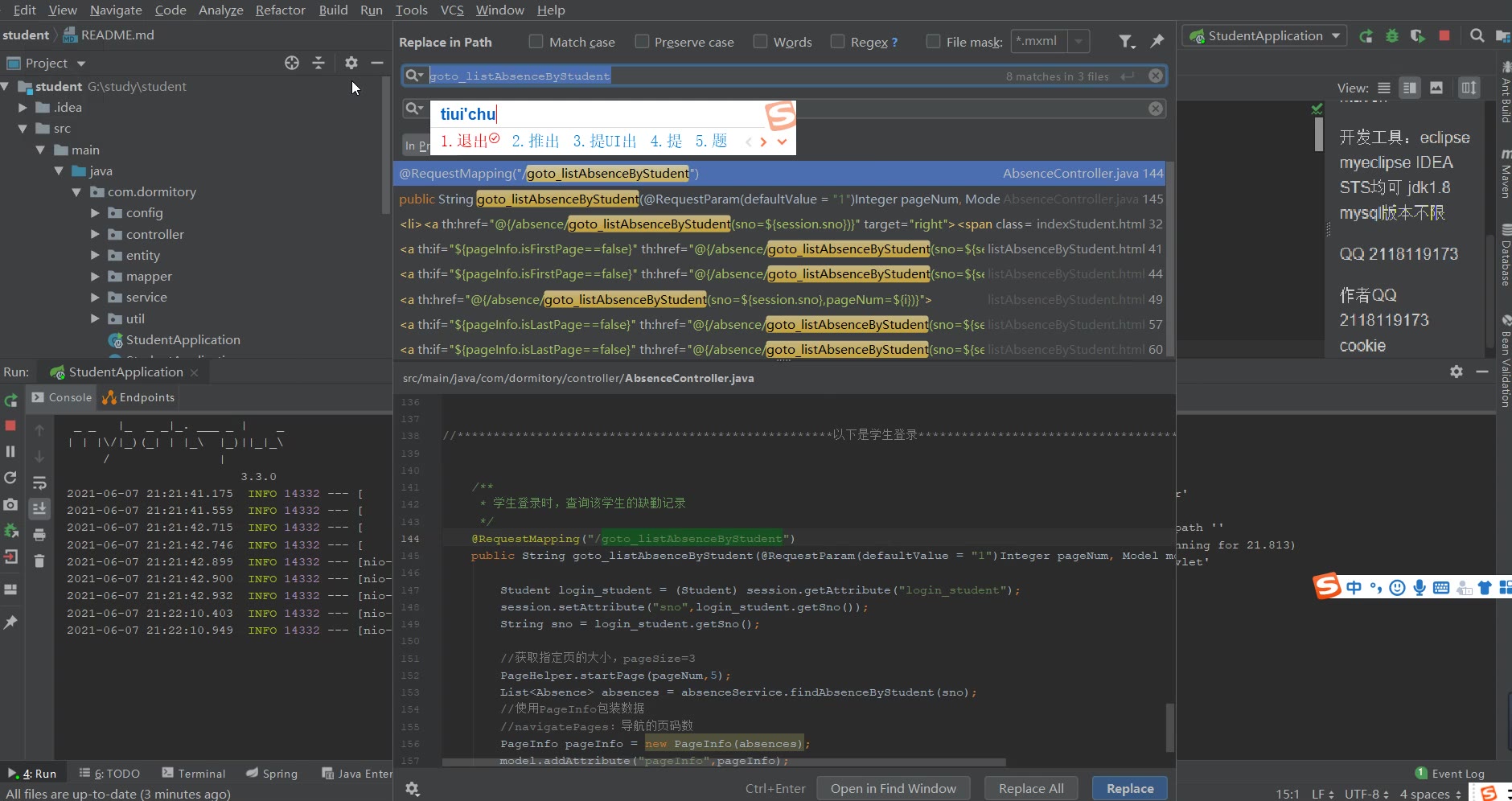The height and width of the screenshot is (801, 1512).
Task: Open StudentApplication class in tree
Action: pyautogui.click(x=183, y=340)
